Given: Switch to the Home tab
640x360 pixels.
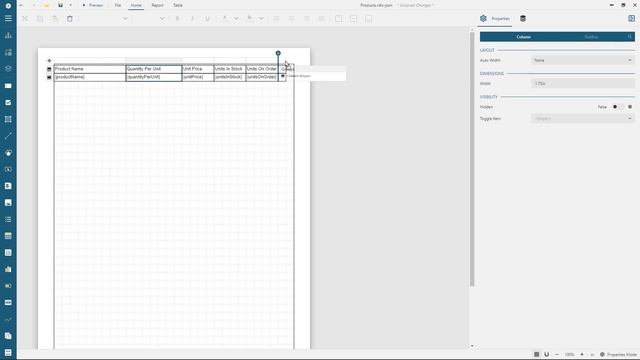Looking at the screenshot, I should pyautogui.click(x=136, y=5).
